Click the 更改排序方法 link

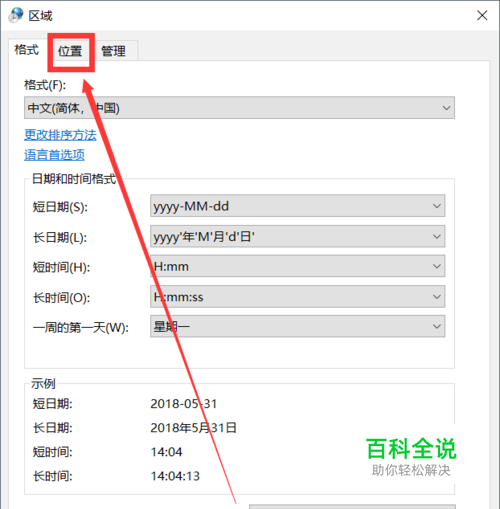coord(60,135)
